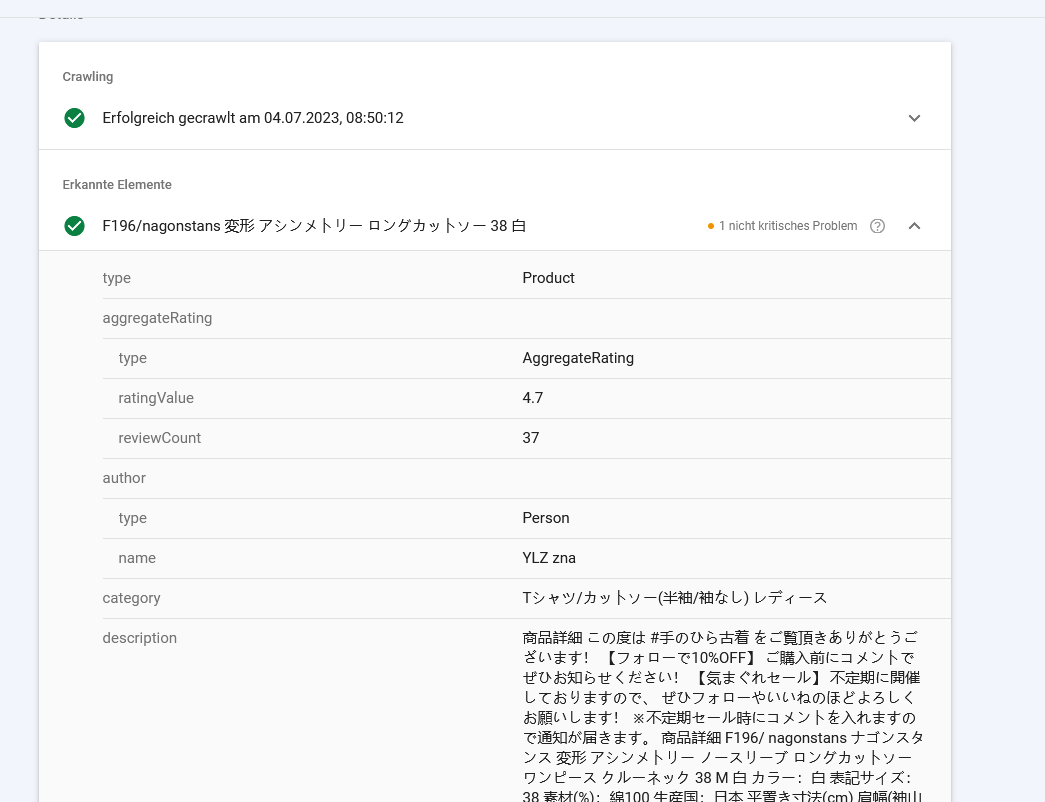Click the 'aggregateRating' property label
This screenshot has height=802, width=1045.
point(157,318)
